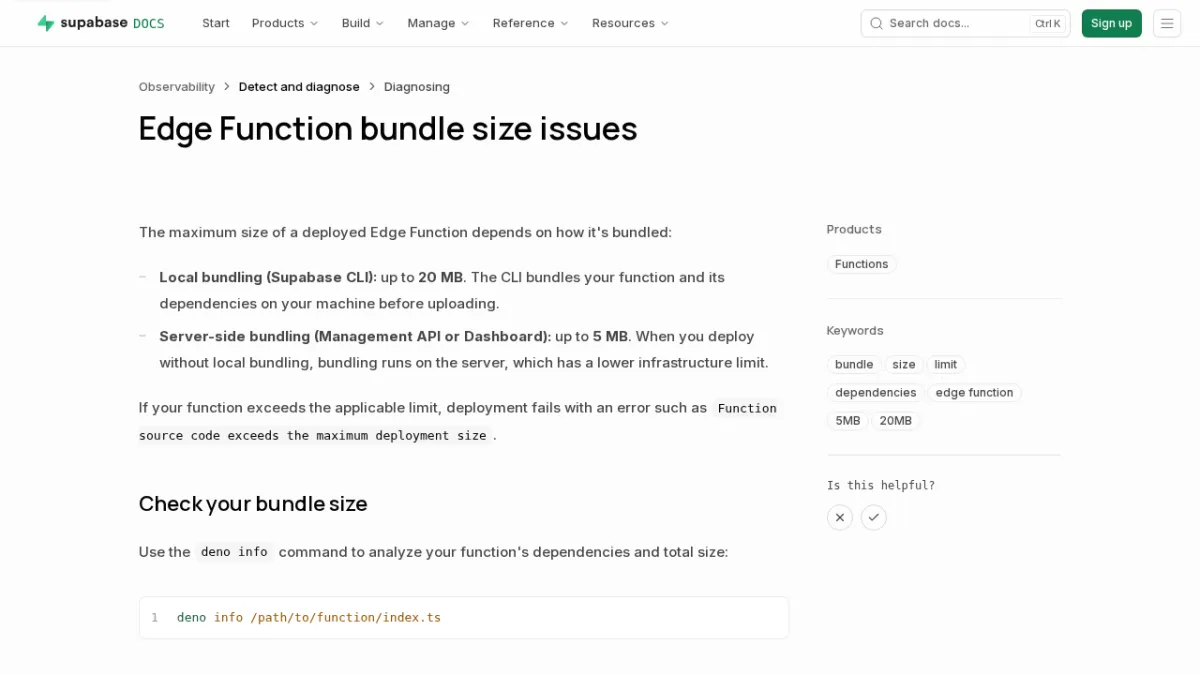Select the edge function keyword tag
Image resolution: width=1200 pixels, height=675 pixels.
[x=975, y=393]
